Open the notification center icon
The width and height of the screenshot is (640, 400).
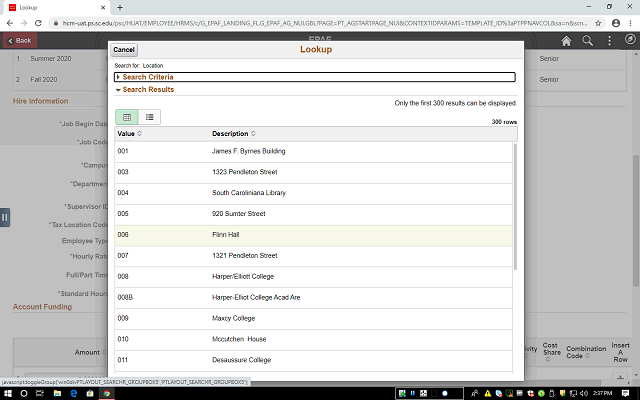tap(625, 393)
